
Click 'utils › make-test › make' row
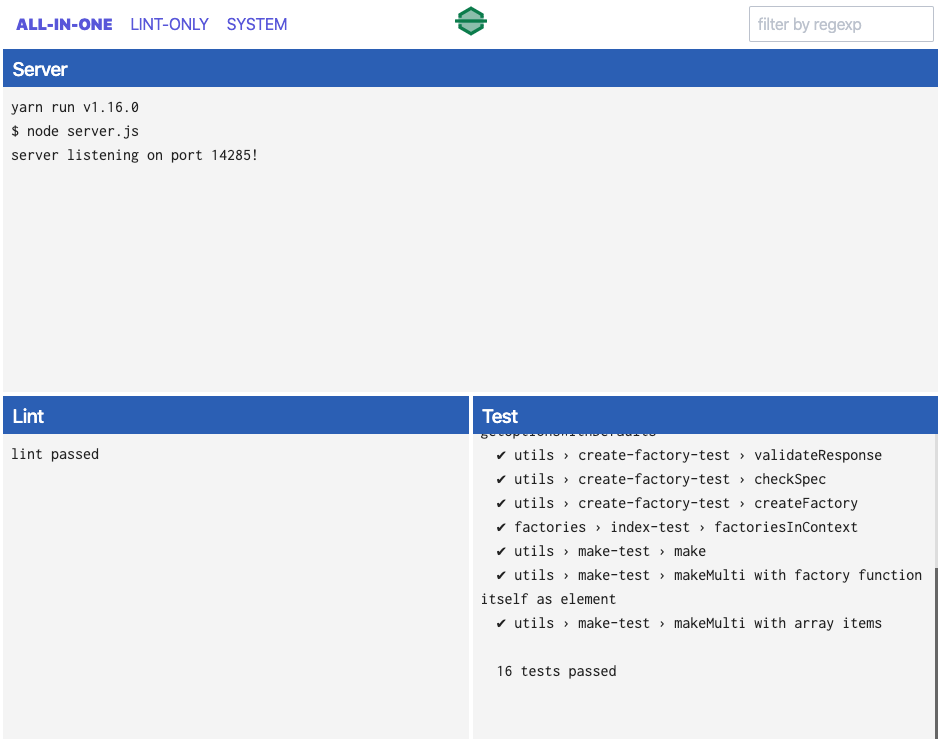(601, 551)
